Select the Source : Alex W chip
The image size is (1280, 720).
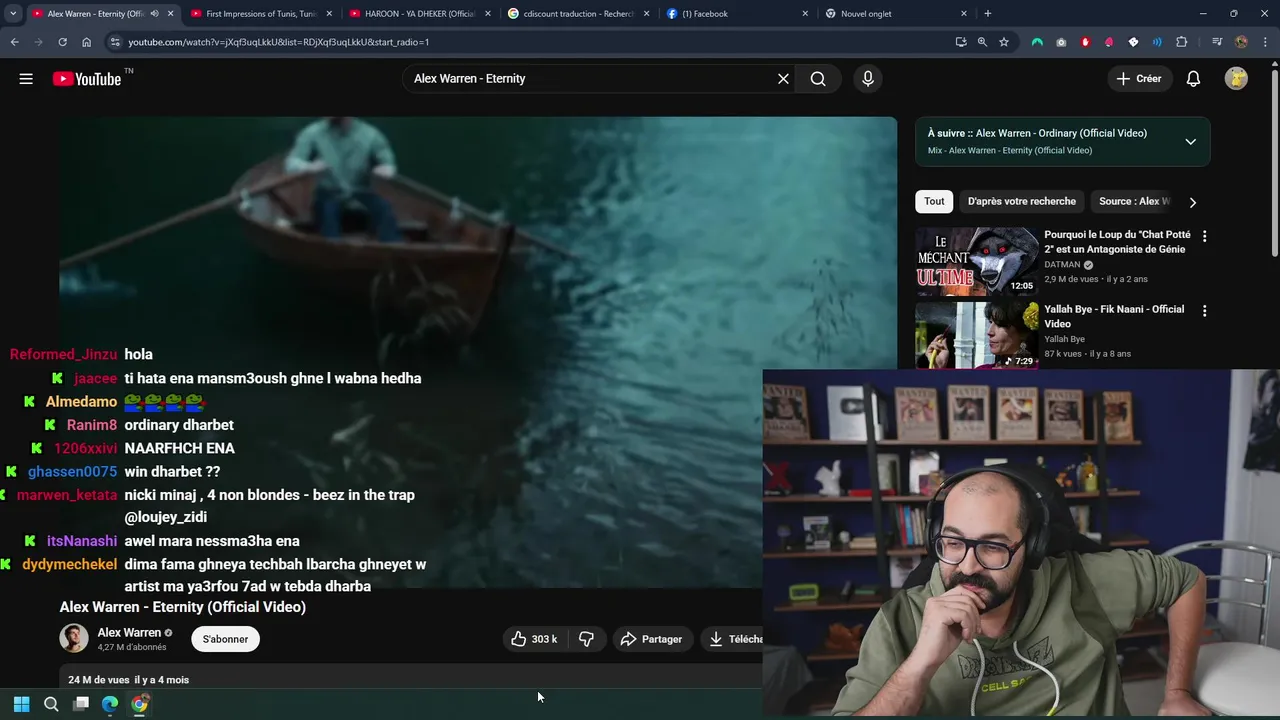coord(1133,201)
